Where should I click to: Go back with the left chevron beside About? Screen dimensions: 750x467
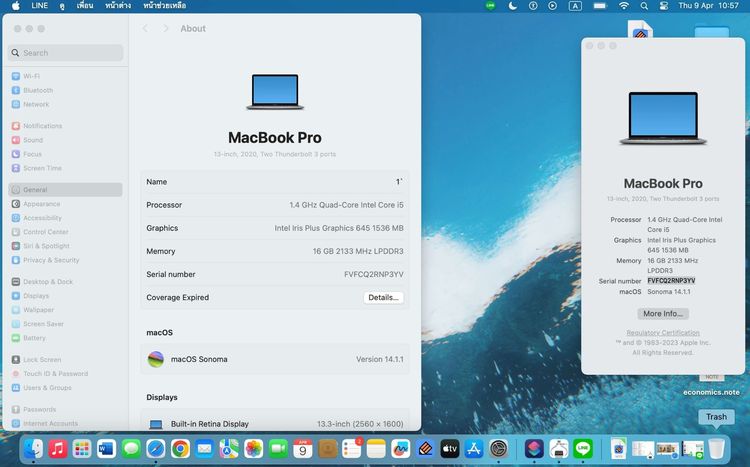[x=145, y=29]
